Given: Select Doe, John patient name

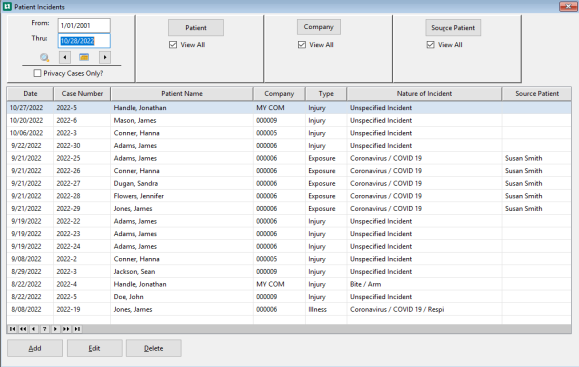Looking at the screenshot, I should [x=129, y=297].
